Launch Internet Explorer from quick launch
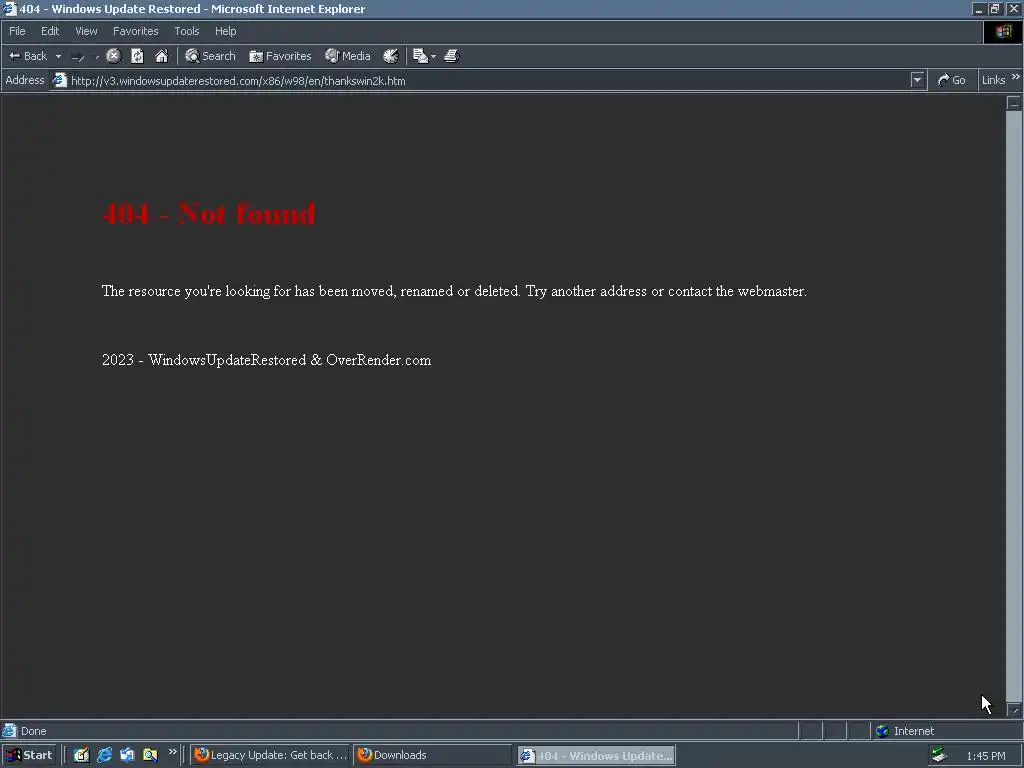Viewport: 1024px width, 768px height. [x=104, y=755]
